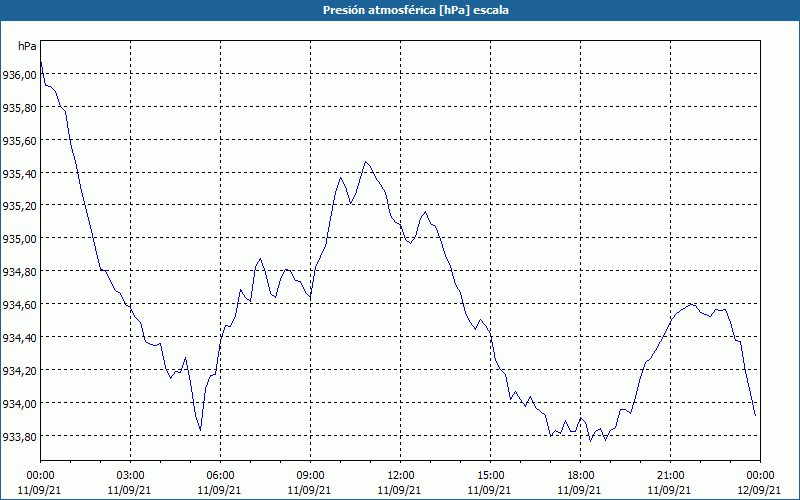Click the 12/09/21 date label

(x=760, y=490)
